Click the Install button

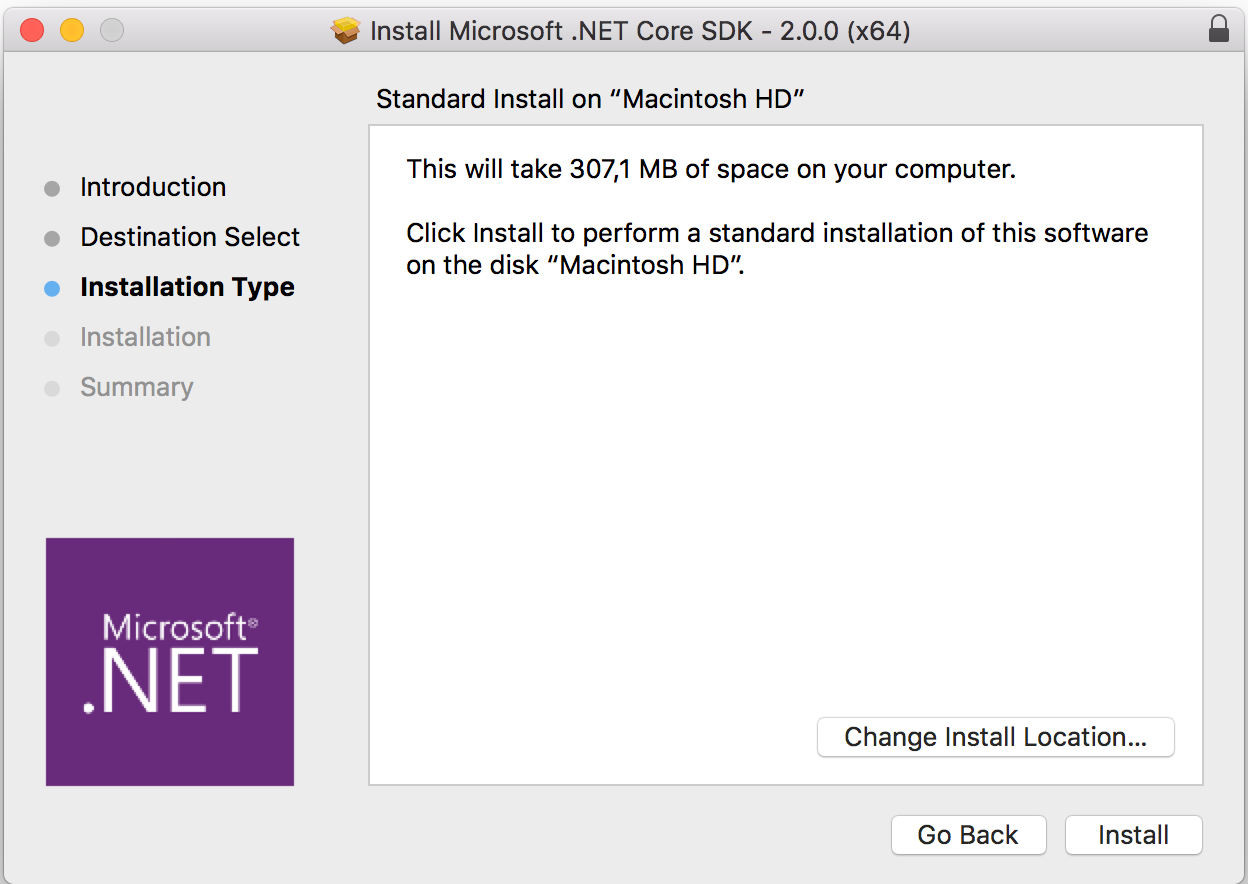pyautogui.click(x=1133, y=835)
